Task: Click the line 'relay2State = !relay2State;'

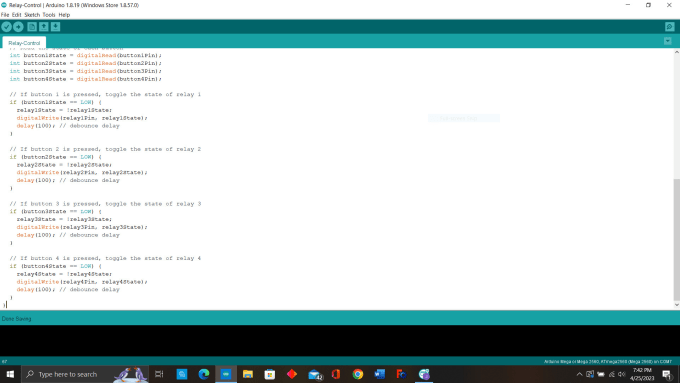Action: pos(64,165)
